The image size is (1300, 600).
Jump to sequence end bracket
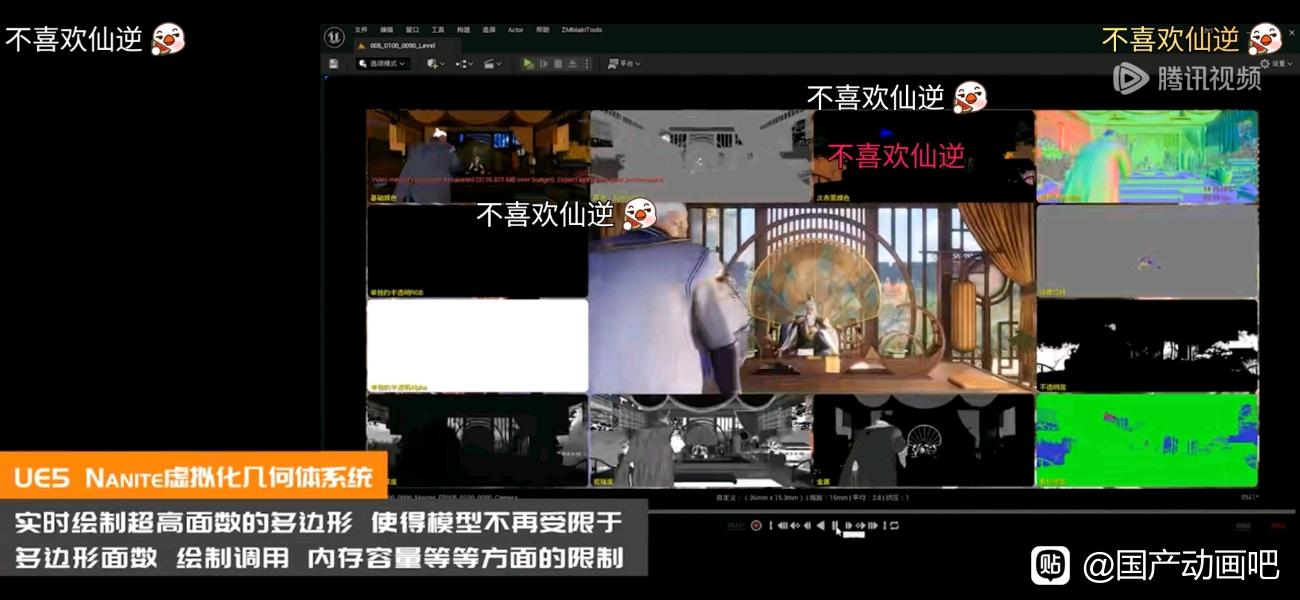coord(885,525)
